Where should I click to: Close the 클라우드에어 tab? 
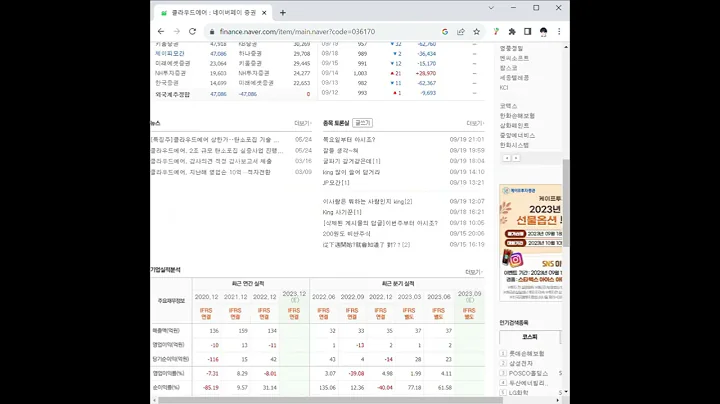[264, 13]
